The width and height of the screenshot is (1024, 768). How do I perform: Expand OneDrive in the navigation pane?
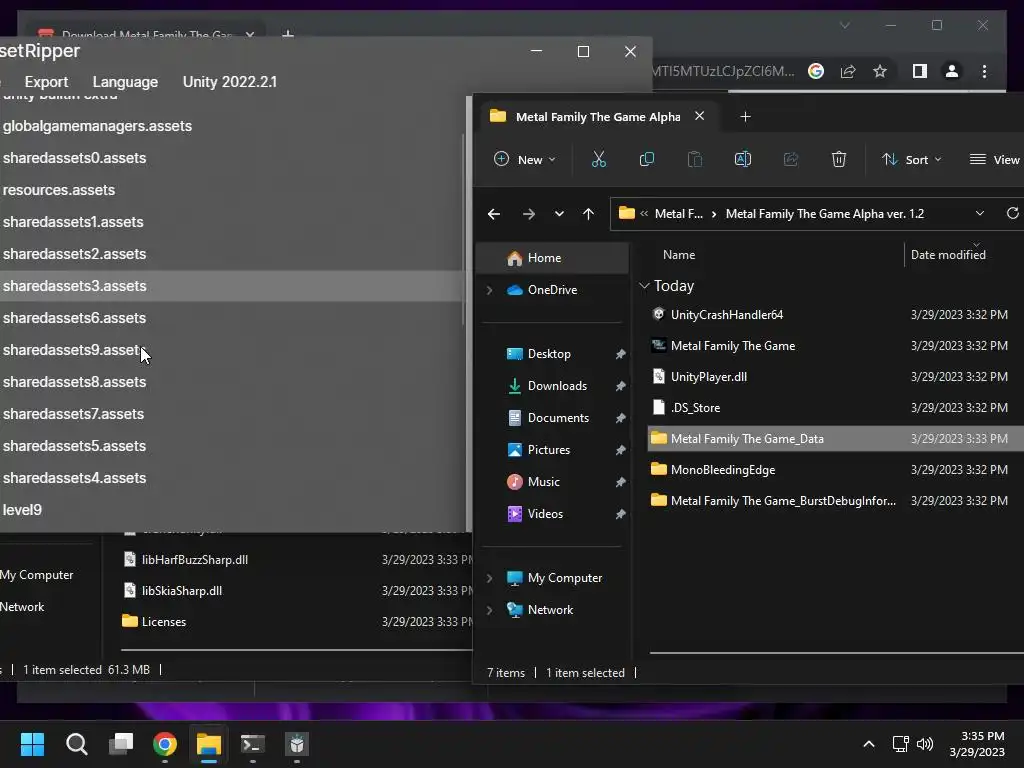489,290
